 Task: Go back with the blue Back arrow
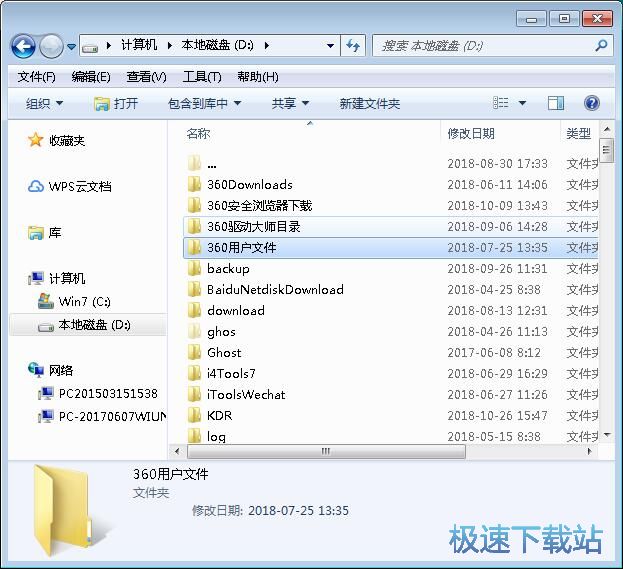[x=23, y=46]
